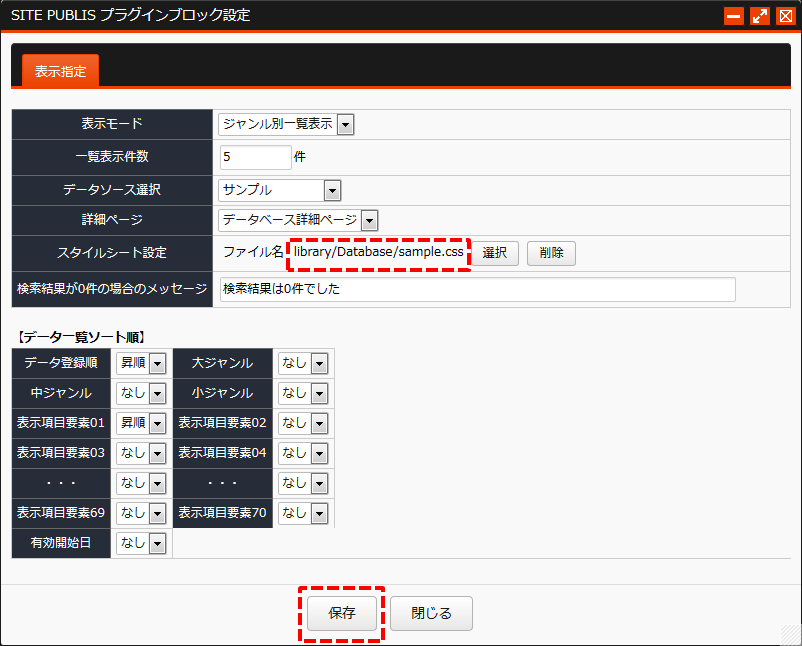Open the 表示モード dropdown
Screen dimensions: 802x646
286,124
